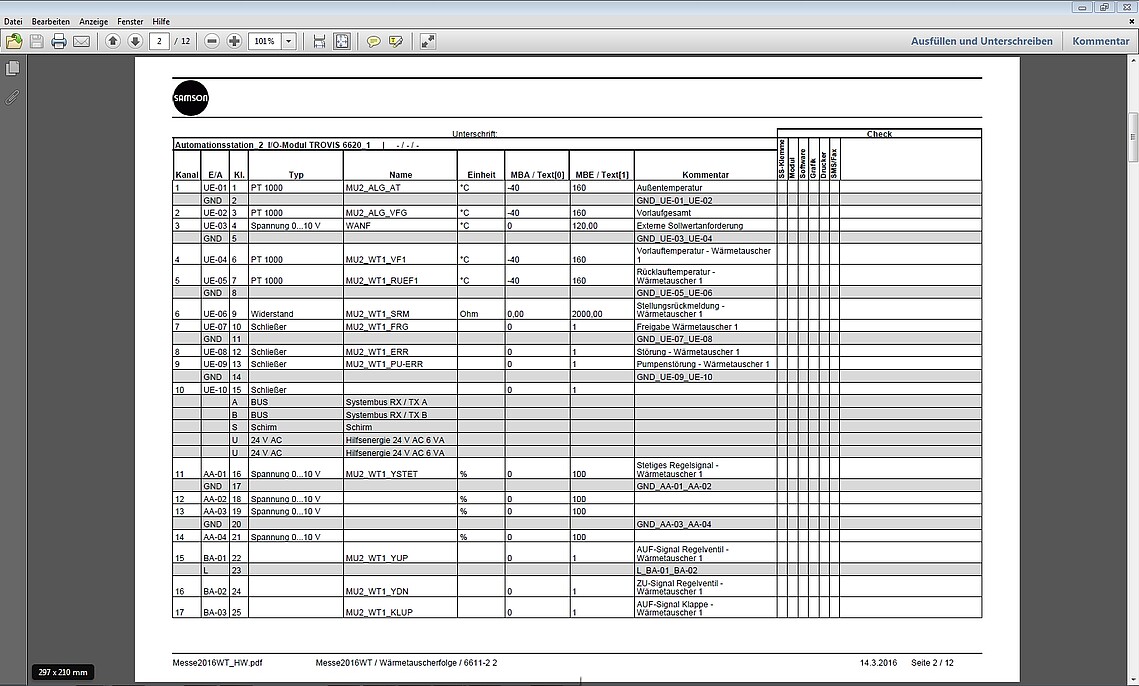Image resolution: width=1139 pixels, height=686 pixels.
Task: Save the document using the Save icon
Action: (x=35, y=41)
